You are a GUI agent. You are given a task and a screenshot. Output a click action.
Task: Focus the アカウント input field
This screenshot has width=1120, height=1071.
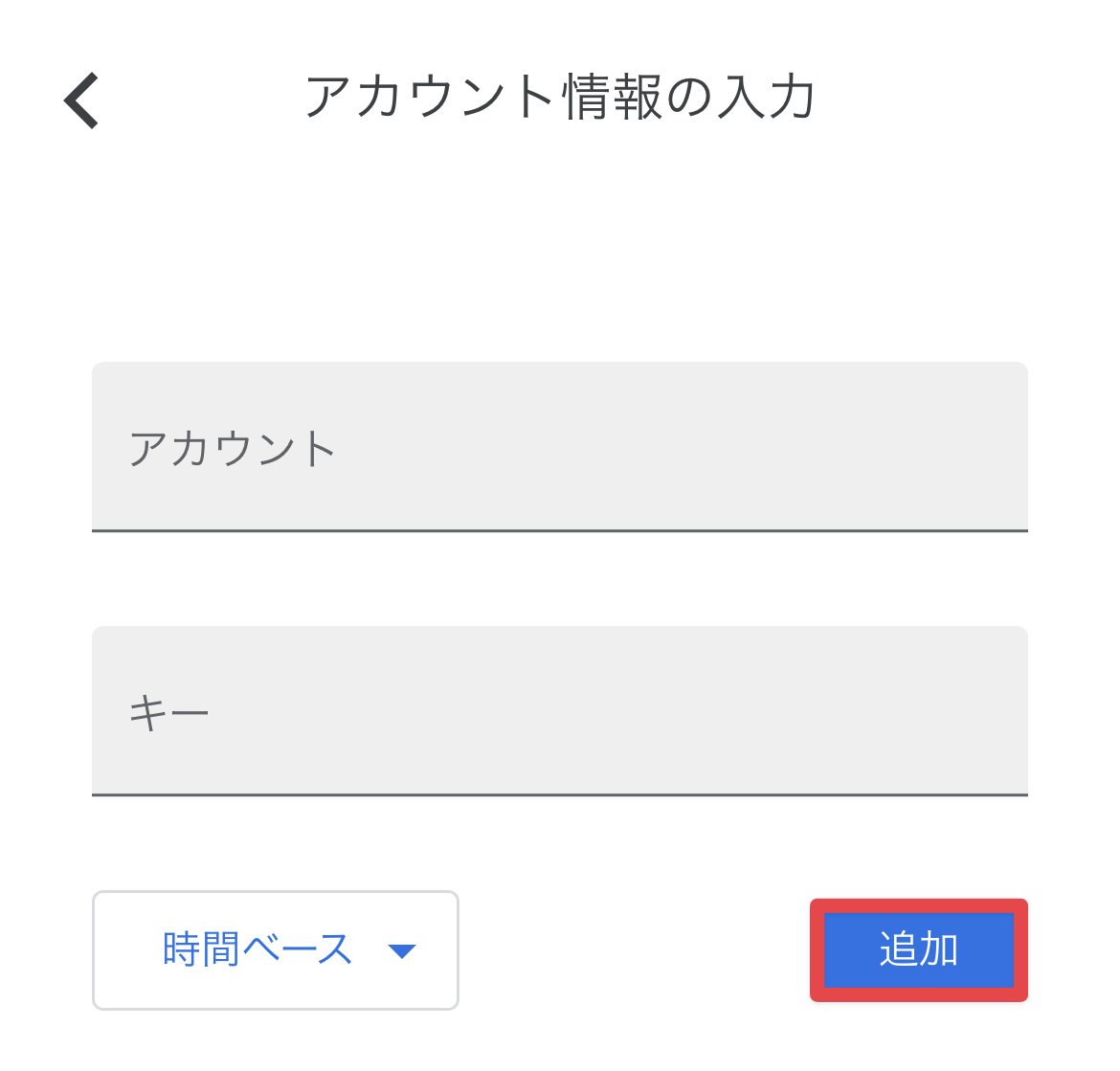pos(560,447)
